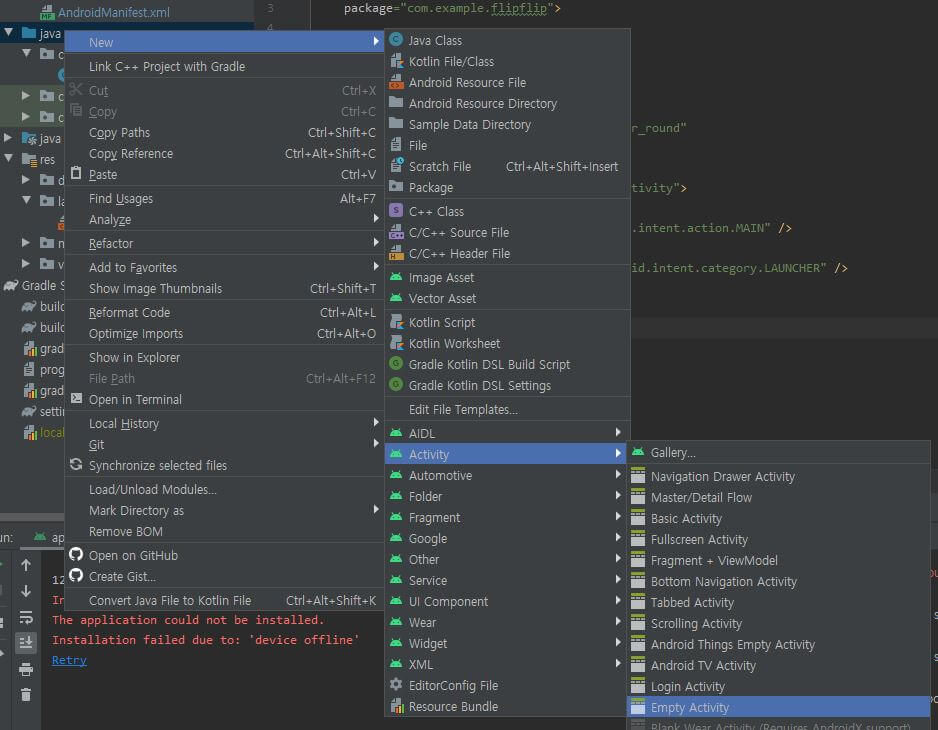Choose Scrolling Activity template
This screenshot has width=938, height=730.
click(778, 623)
